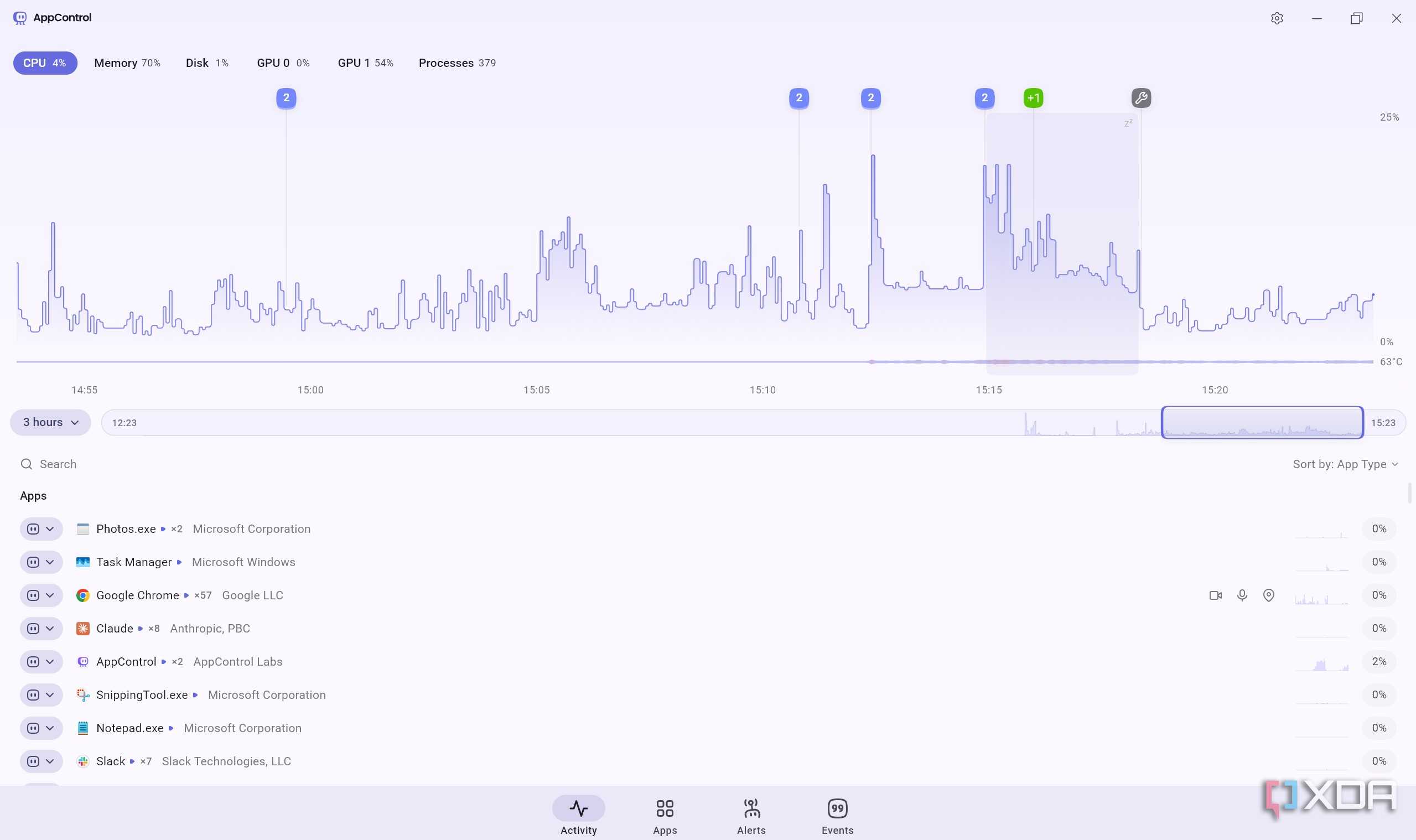Click AppControl logo in title bar
The image size is (1416, 840).
[x=20, y=18]
